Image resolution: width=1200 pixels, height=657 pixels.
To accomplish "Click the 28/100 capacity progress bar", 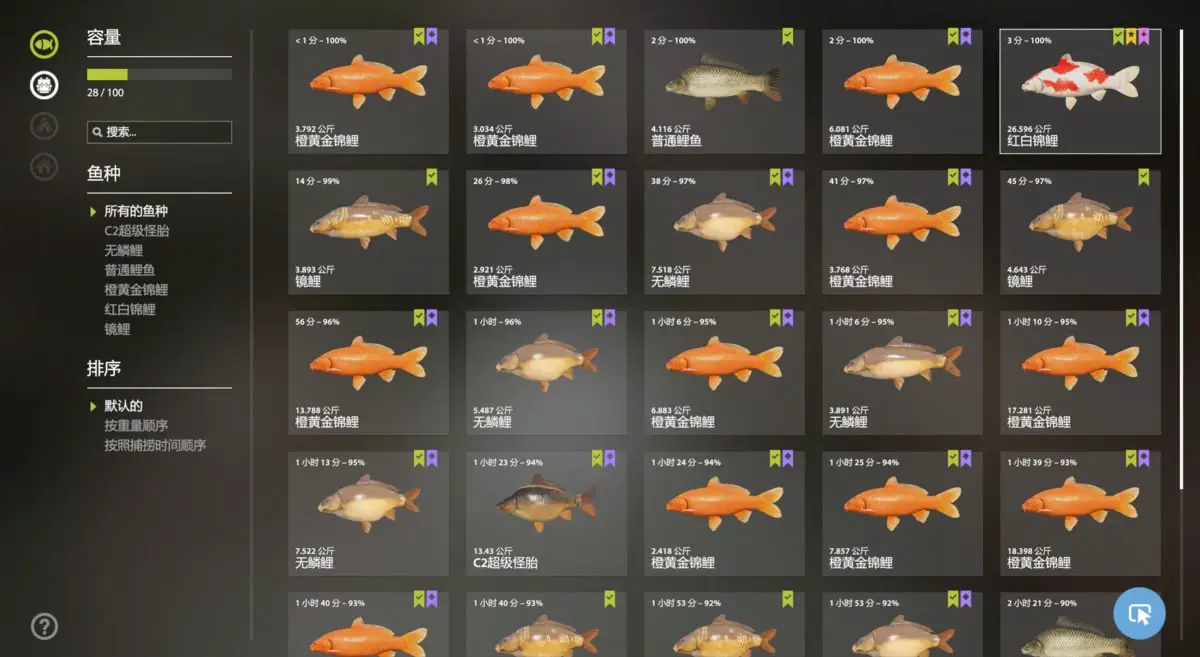I will pos(159,74).
